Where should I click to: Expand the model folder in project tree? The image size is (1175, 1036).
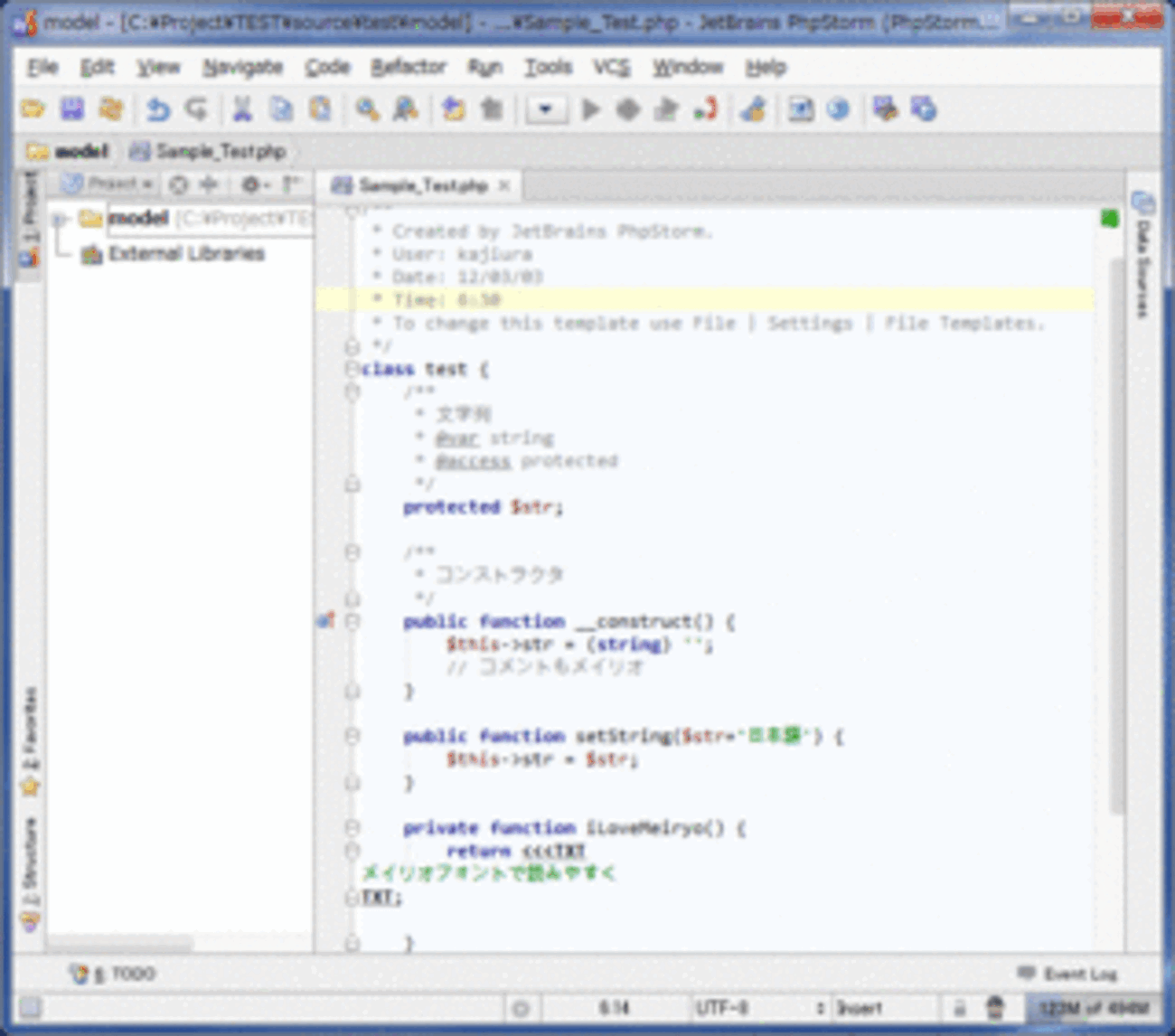point(61,219)
